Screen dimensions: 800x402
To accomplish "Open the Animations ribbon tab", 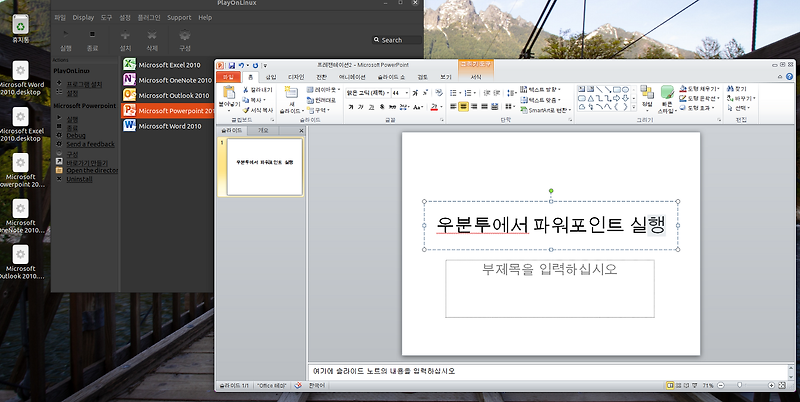I will [352, 77].
